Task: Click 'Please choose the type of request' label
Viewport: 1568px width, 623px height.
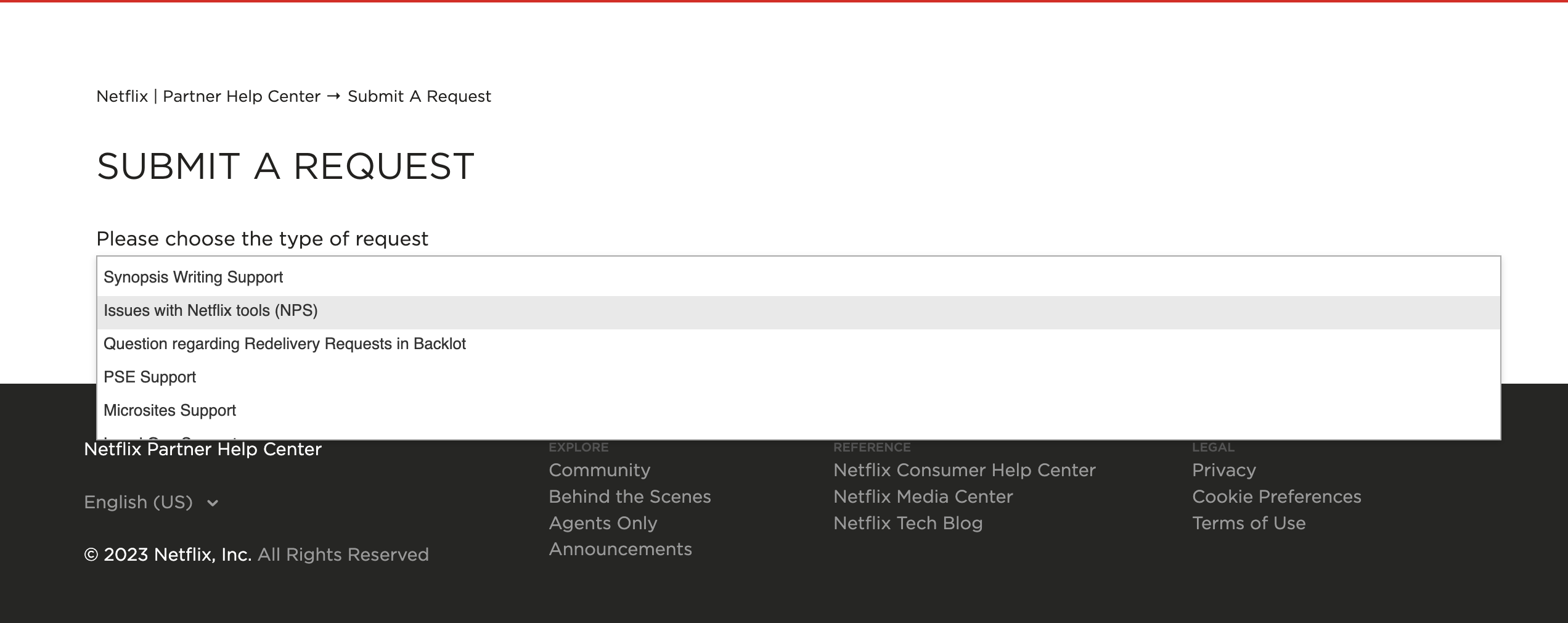Action: coord(262,239)
